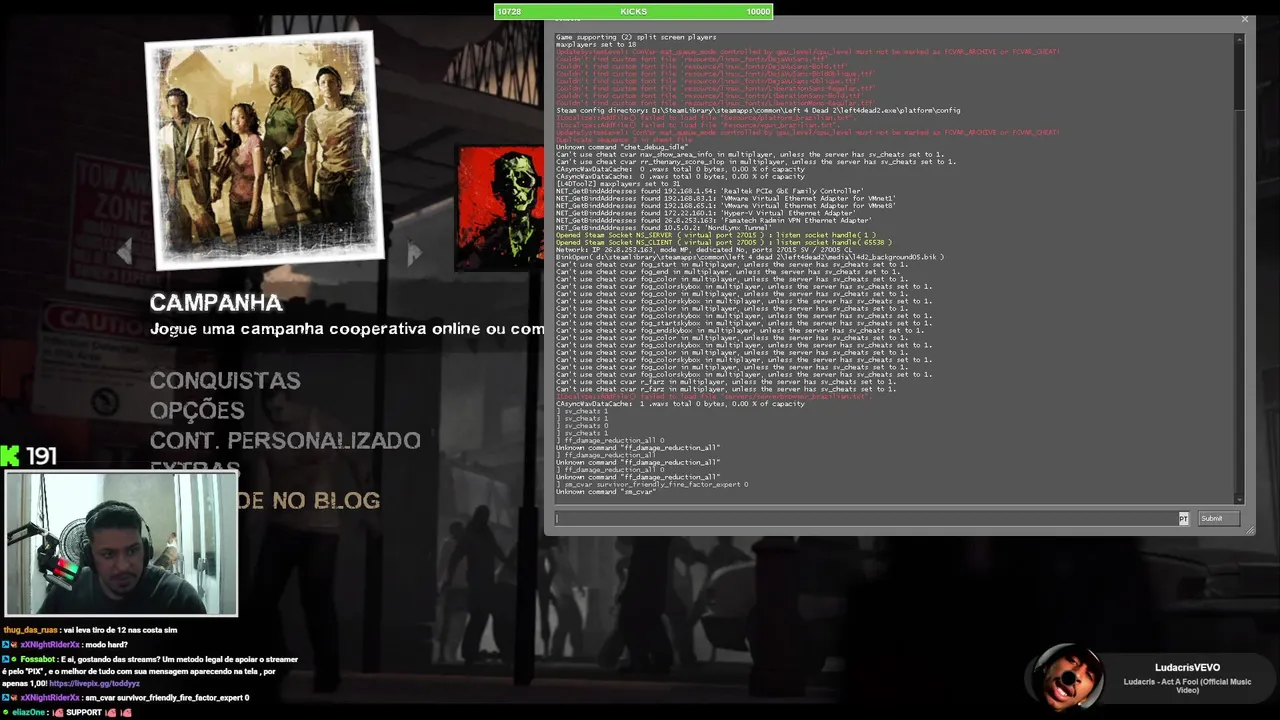1280x720 pixels.
Task: Click the green K 191 kick counter
Action: (29, 456)
